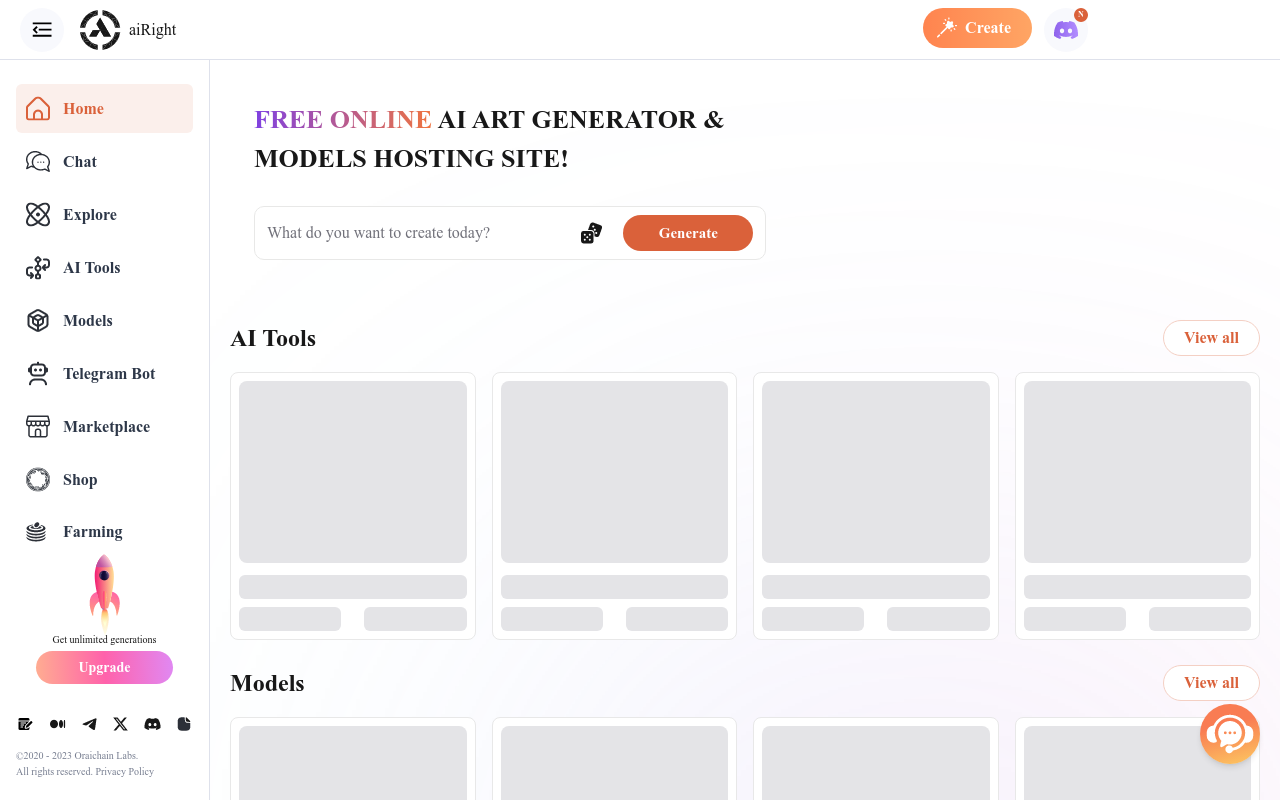
Task: Click the Telegram Bot robot icon
Action: pos(38,374)
